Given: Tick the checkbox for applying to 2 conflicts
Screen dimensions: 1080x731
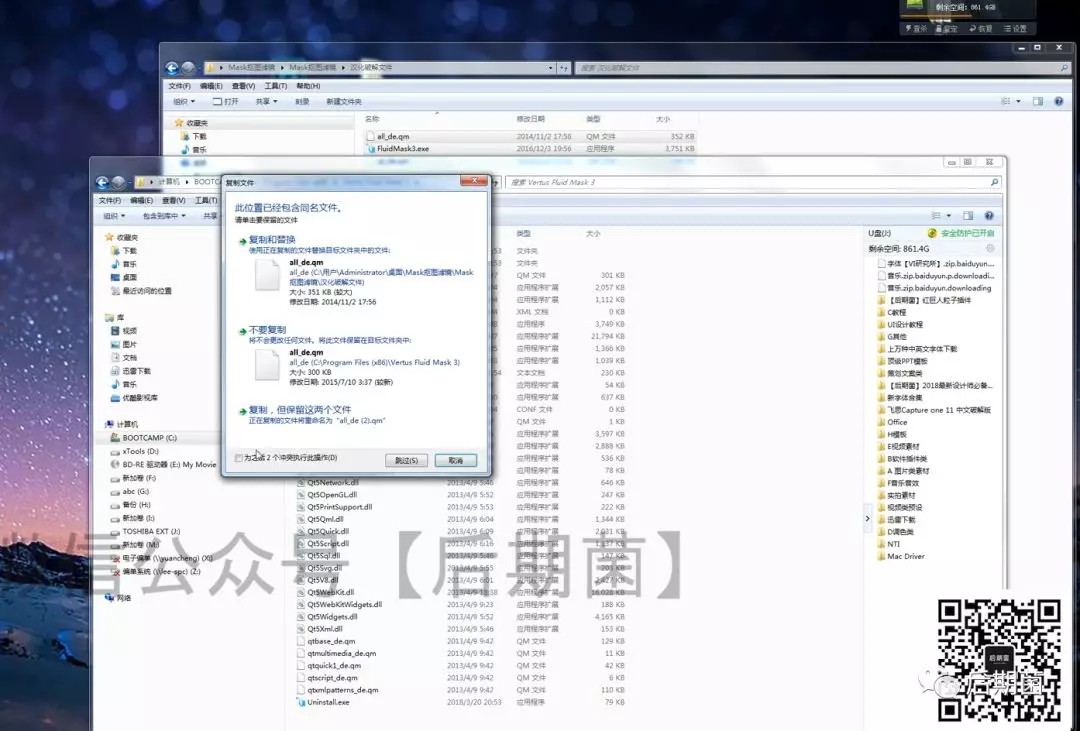Looking at the screenshot, I should (238, 458).
